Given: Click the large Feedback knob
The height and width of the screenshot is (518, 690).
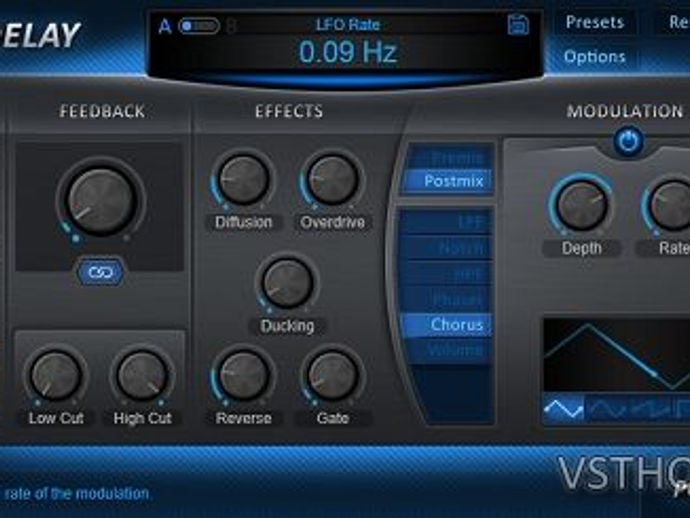Looking at the screenshot, I should point(101,201).
